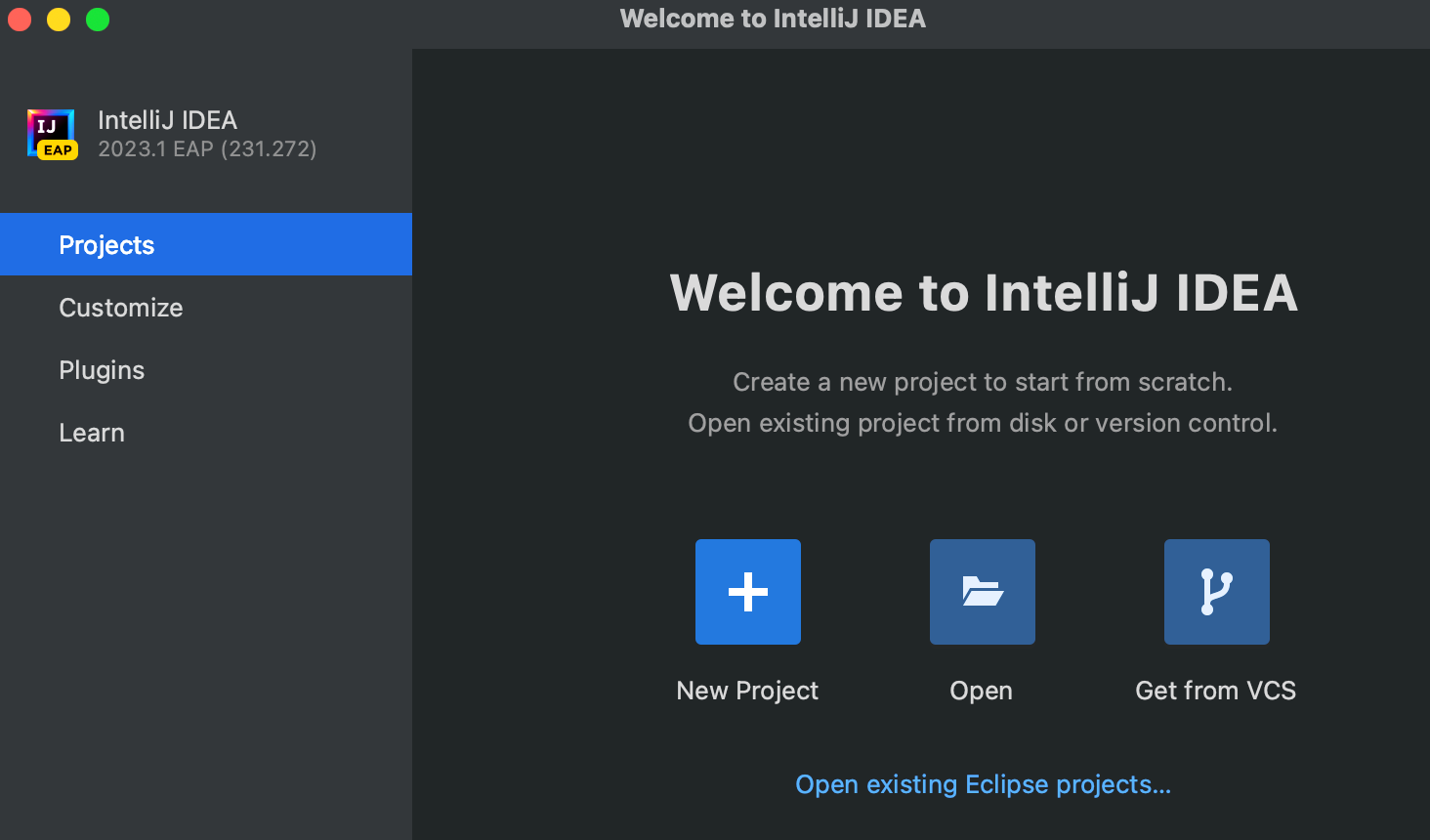Click the VCS branch icon
The image size is (1430, 840).
pyautogui.click(x=1217, y=592)
